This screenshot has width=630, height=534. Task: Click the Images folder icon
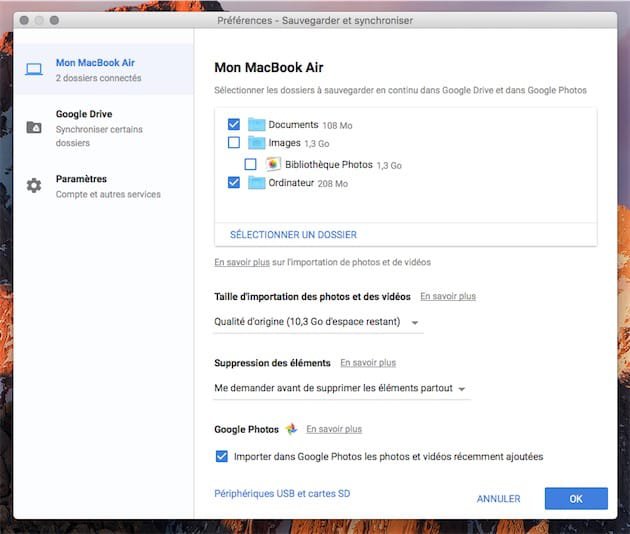click(254, 144)
